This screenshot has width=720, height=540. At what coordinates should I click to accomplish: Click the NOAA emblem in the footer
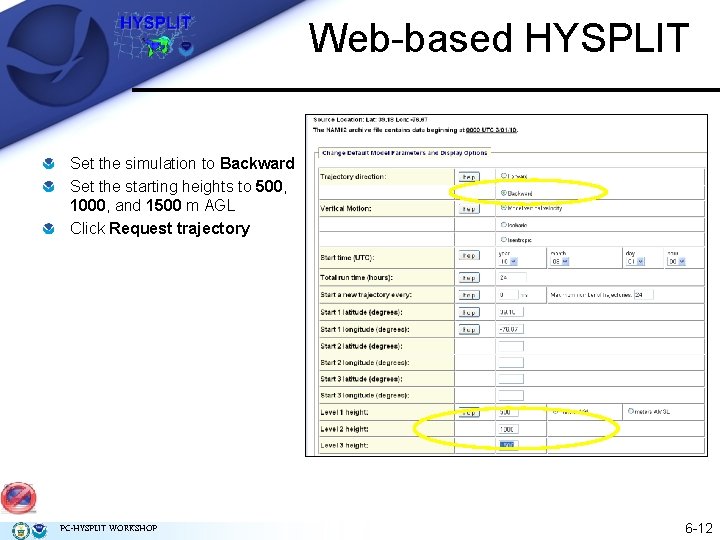pyautogui.click(x=39, y=529)
